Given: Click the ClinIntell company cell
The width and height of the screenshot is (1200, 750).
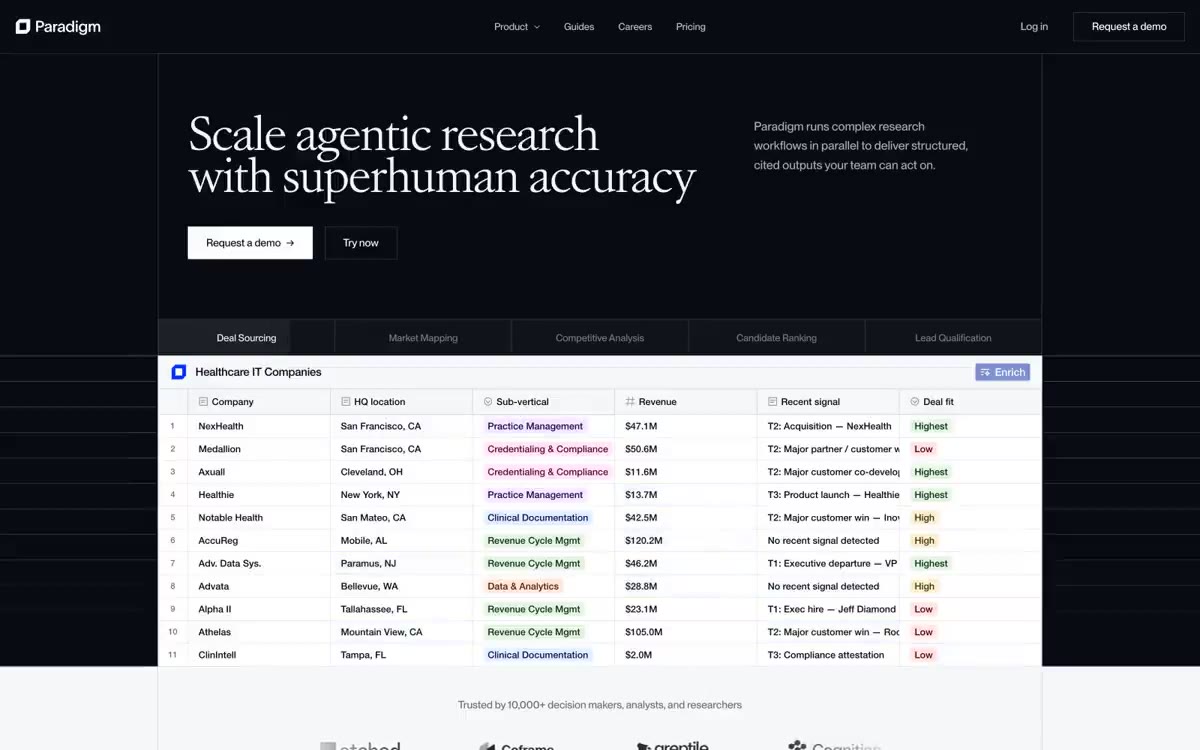Looking at the screenshot, I should point(259,655).
